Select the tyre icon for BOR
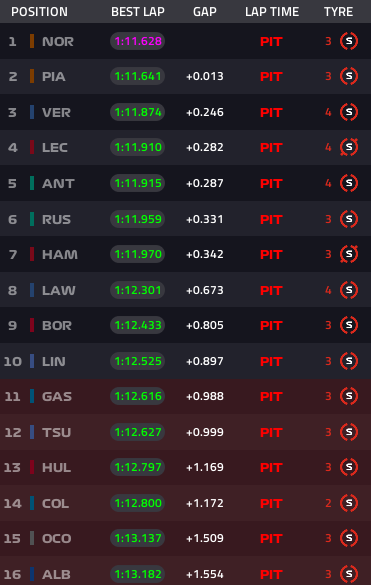371x585 pixels. coord(349,325)
